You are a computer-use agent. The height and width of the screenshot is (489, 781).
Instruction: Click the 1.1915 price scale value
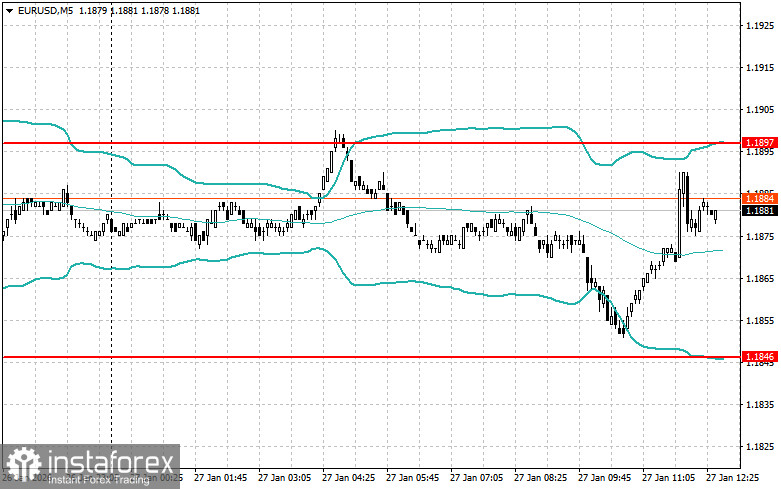click(x=760, y=67)
